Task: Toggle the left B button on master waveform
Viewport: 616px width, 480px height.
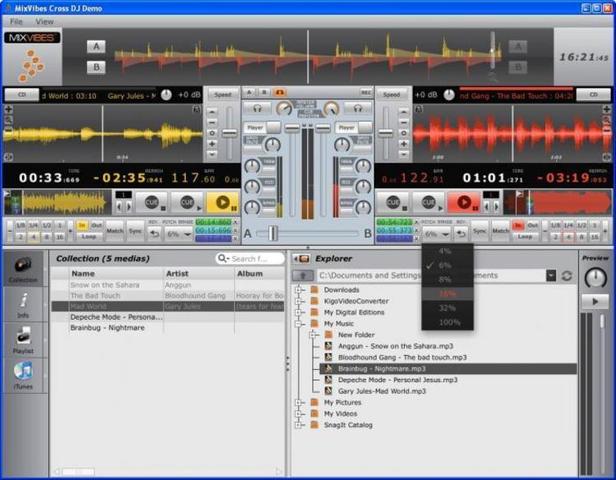Action: click(x=96, y=67)
